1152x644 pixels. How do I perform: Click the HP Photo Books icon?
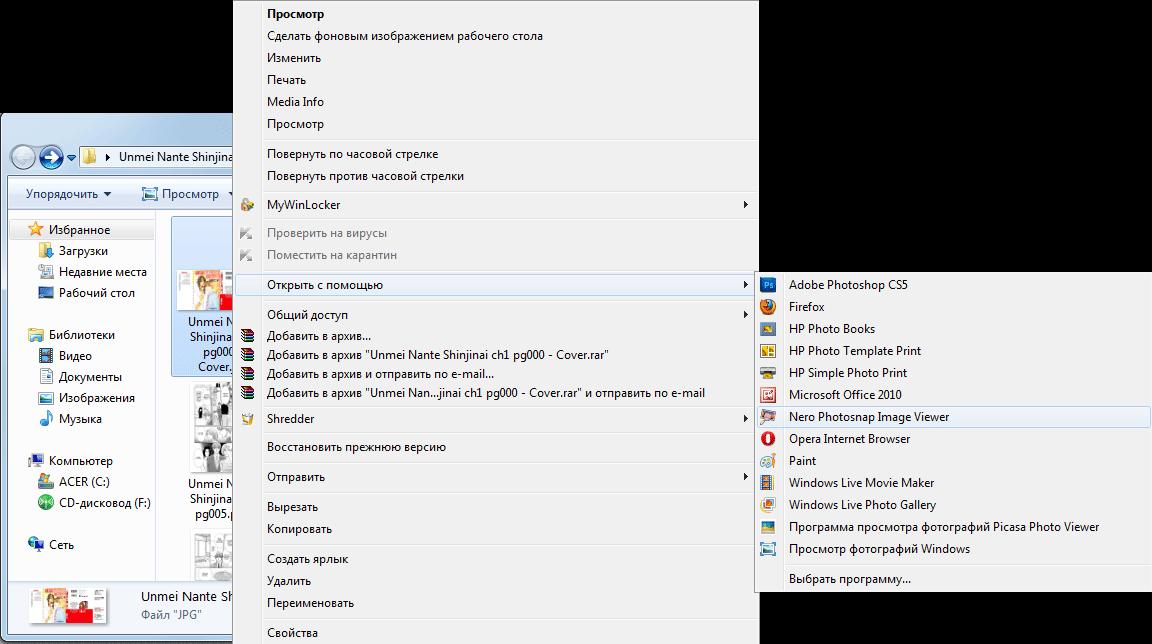pos(768,329)
